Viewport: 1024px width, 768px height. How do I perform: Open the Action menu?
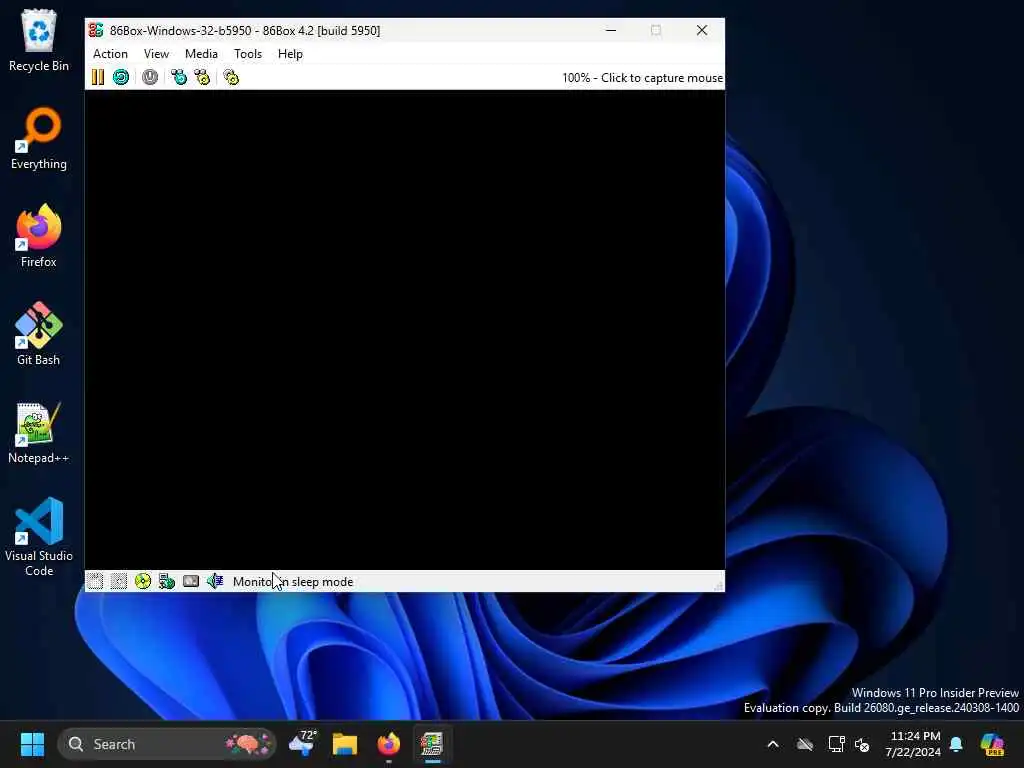tap(110, 54)
